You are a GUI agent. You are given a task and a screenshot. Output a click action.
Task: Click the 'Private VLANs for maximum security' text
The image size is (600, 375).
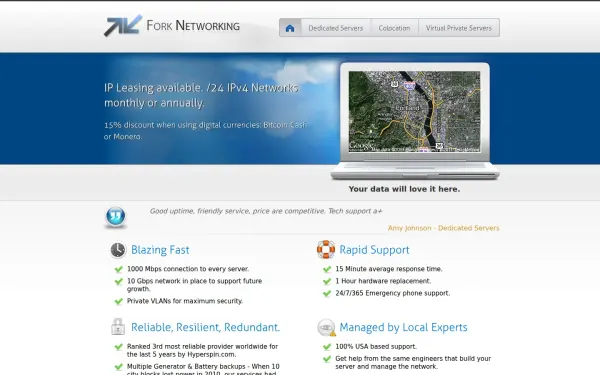(185, 301)
